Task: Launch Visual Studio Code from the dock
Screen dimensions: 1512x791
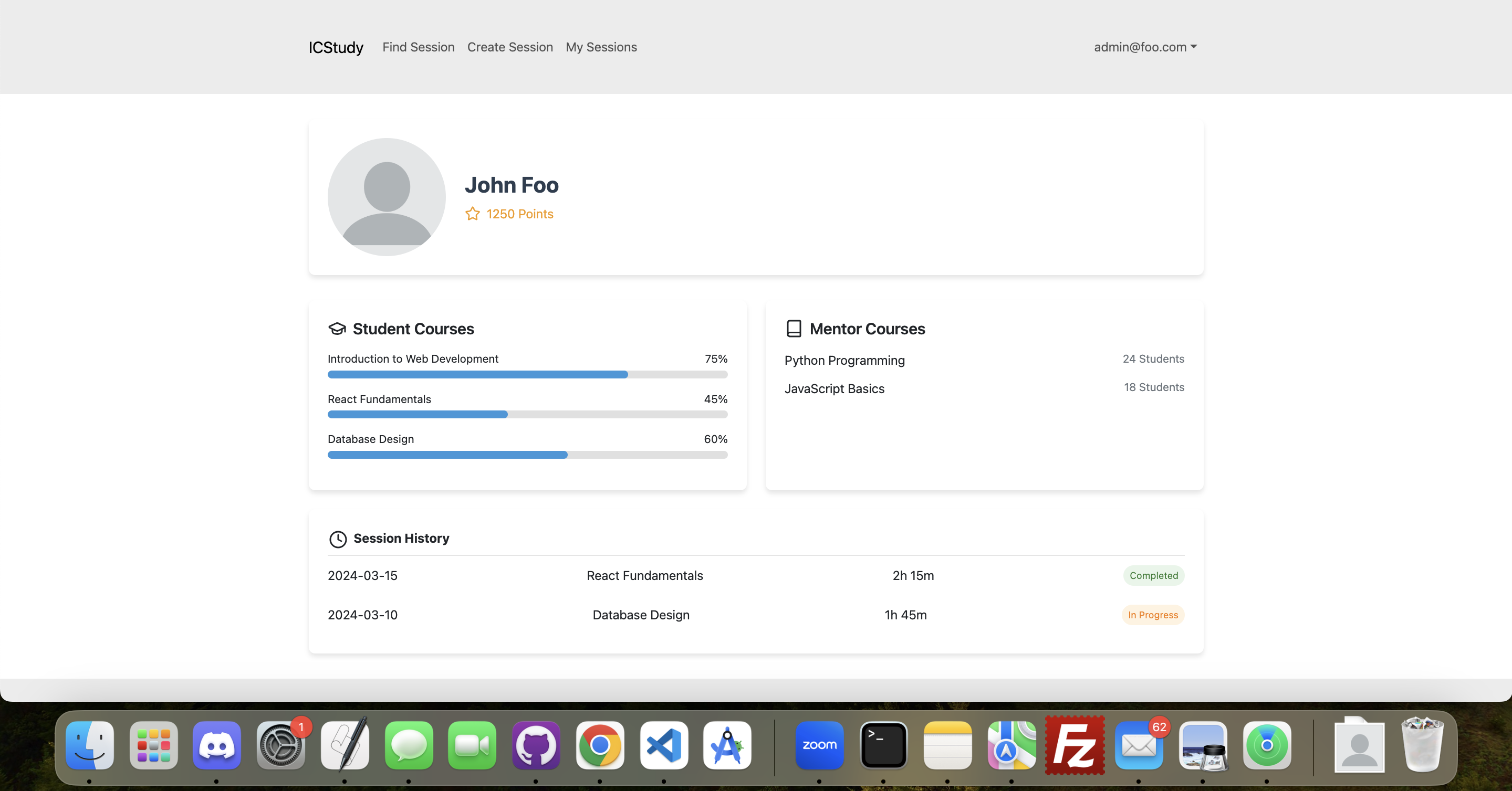Action: tap(664, 745)
